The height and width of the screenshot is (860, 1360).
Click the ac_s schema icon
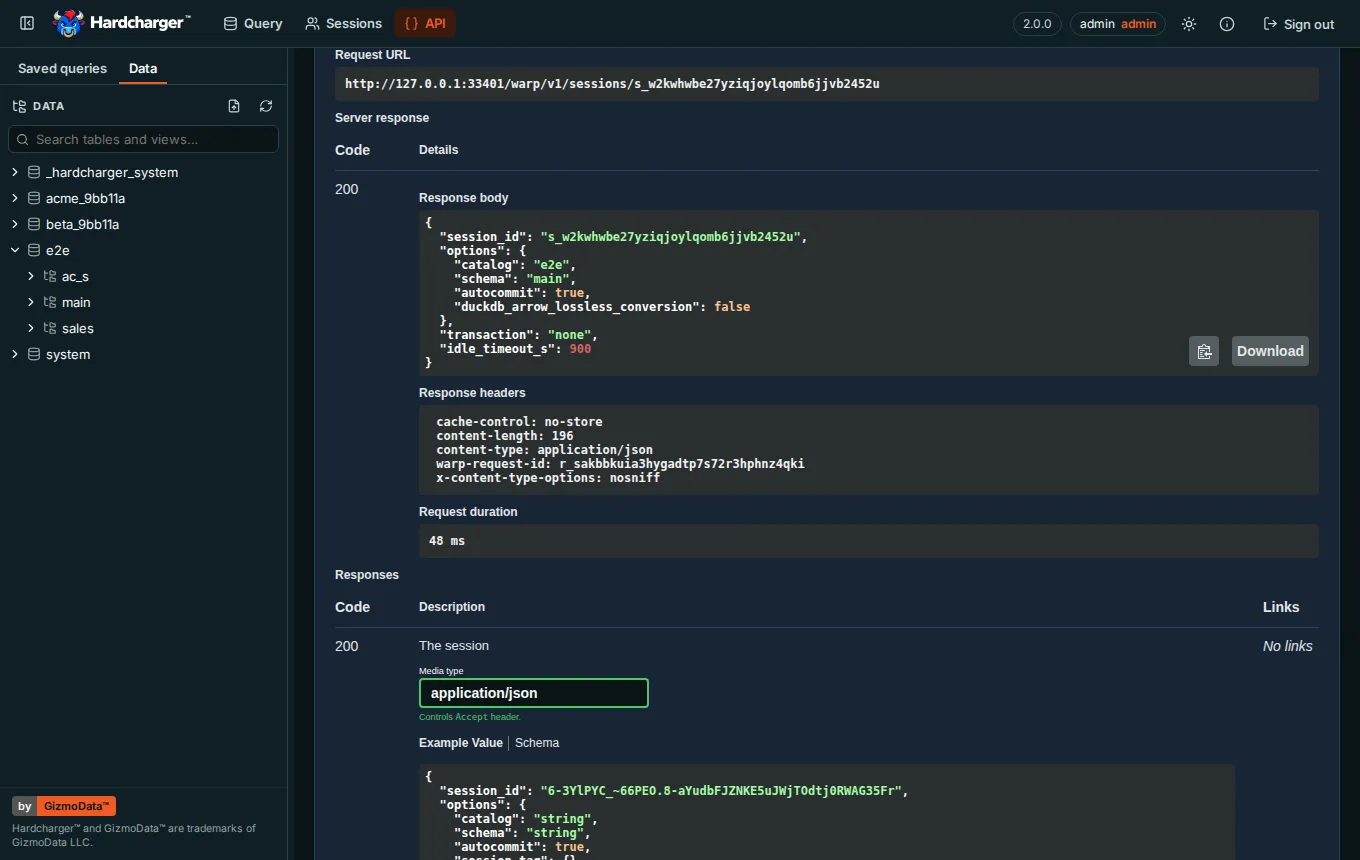(x=50, y=276)
